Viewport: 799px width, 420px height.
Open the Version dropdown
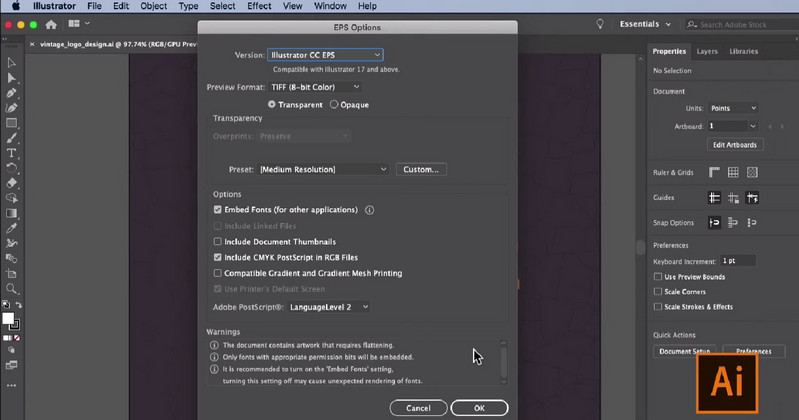tap(325, 55)
